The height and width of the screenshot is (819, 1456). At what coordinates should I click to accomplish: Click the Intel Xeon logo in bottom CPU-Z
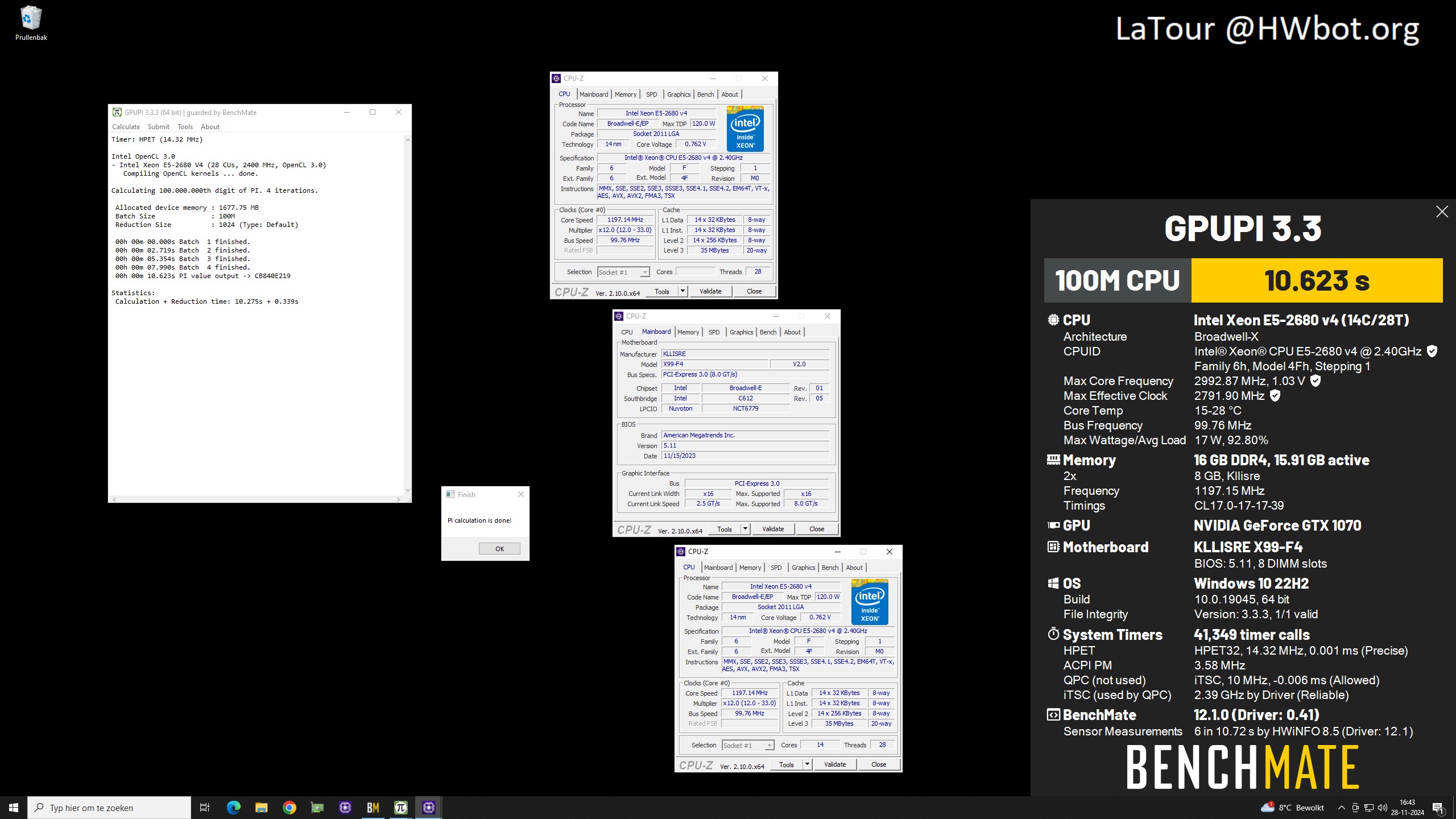coord(870,602)
